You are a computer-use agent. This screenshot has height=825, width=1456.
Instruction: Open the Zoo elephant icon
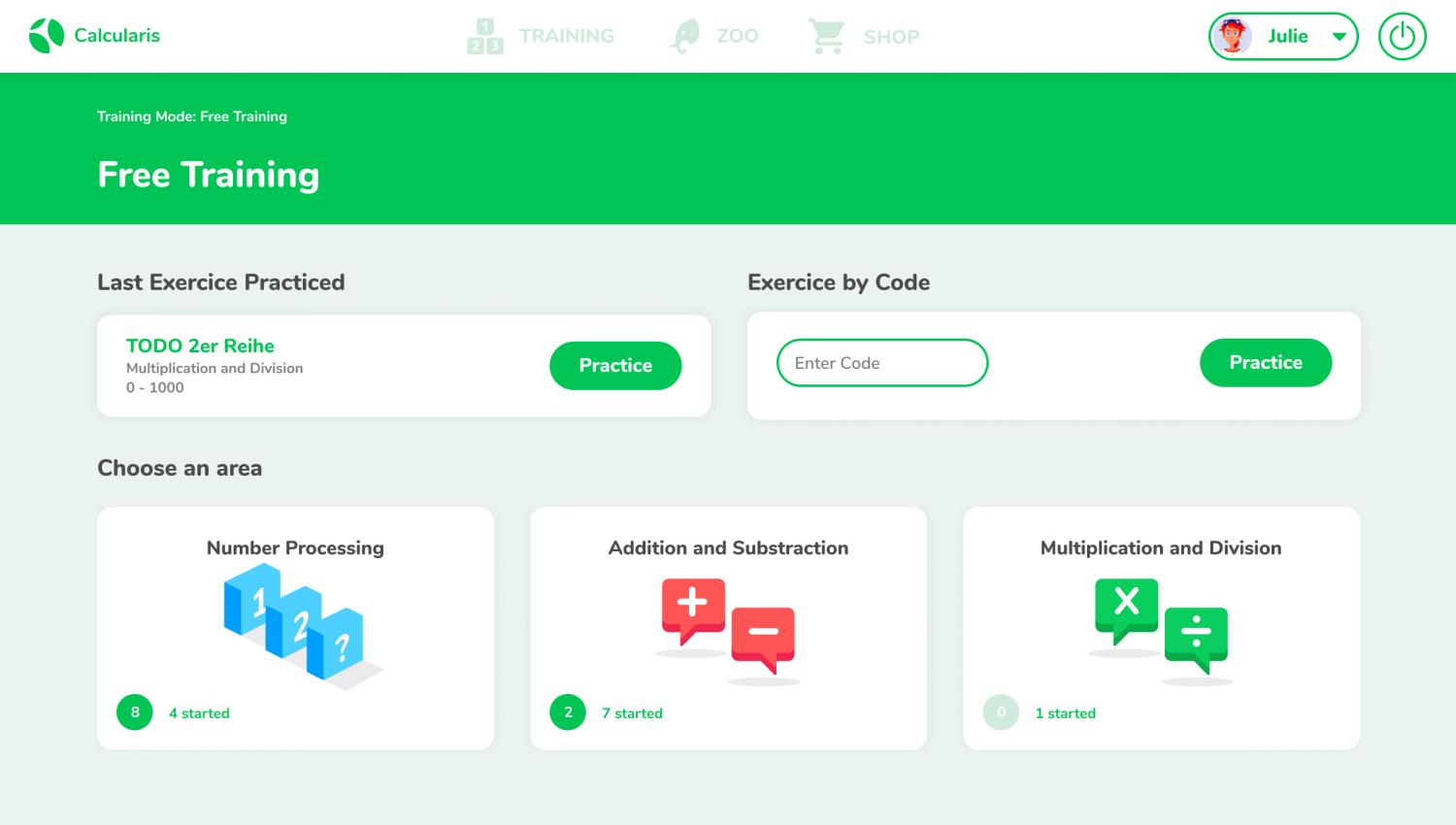684,37
